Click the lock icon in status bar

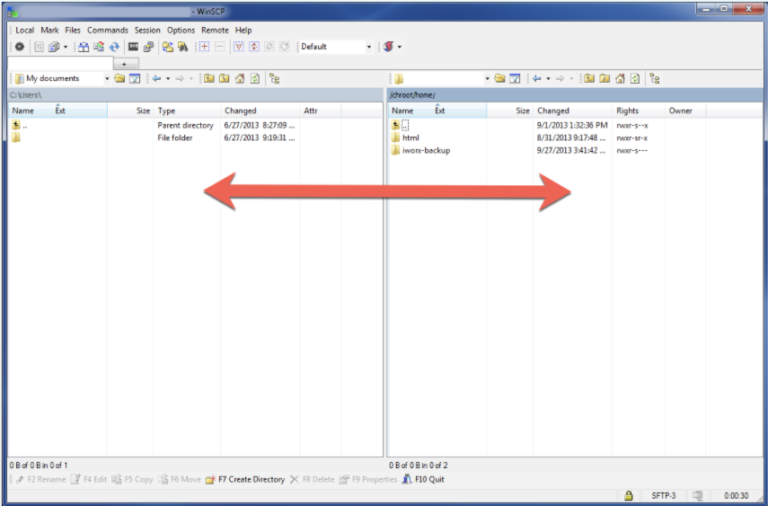tap(628, 494)
